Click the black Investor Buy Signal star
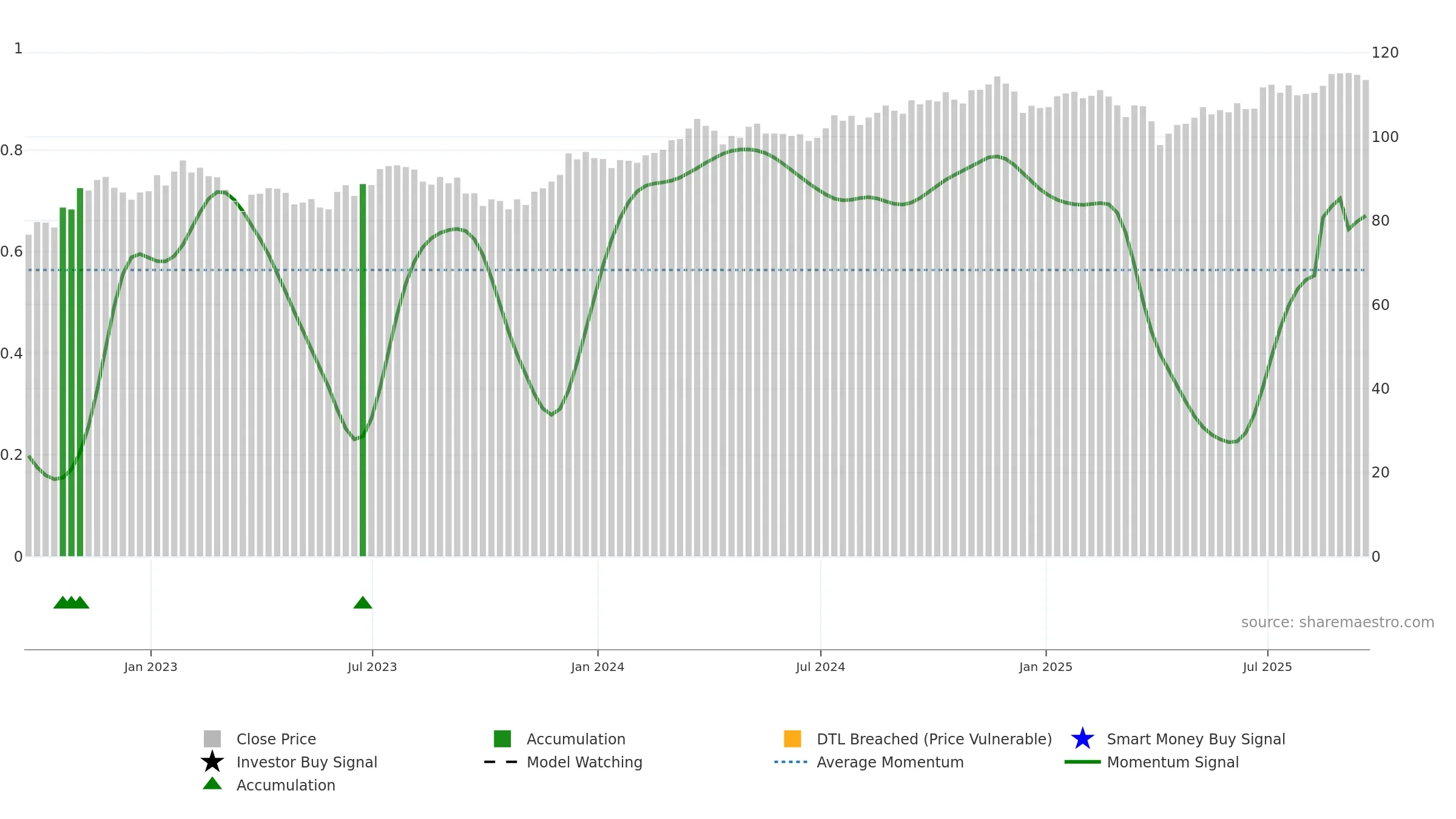Screen dimensions: 1456x819 point(212,761)
